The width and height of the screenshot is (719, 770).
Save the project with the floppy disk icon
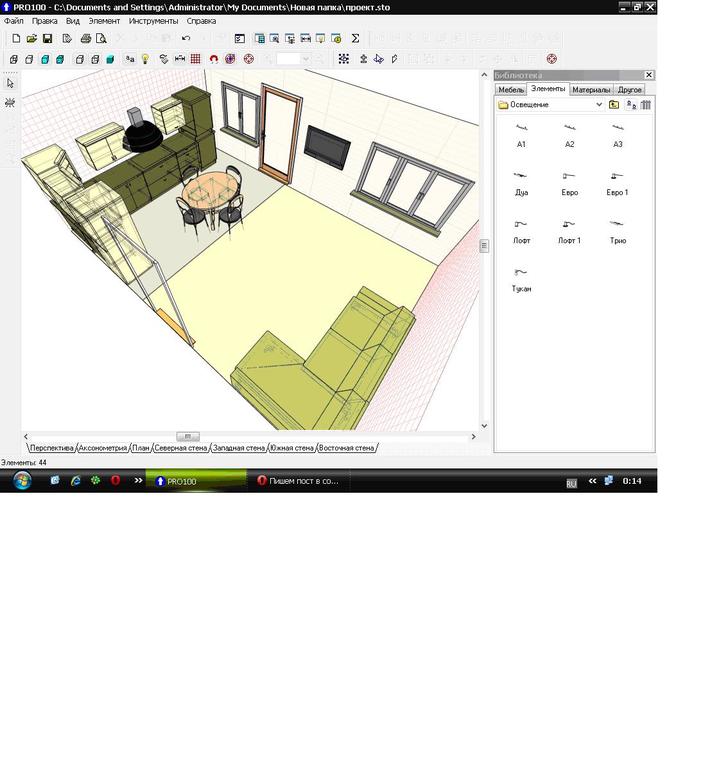click(47, 38)
